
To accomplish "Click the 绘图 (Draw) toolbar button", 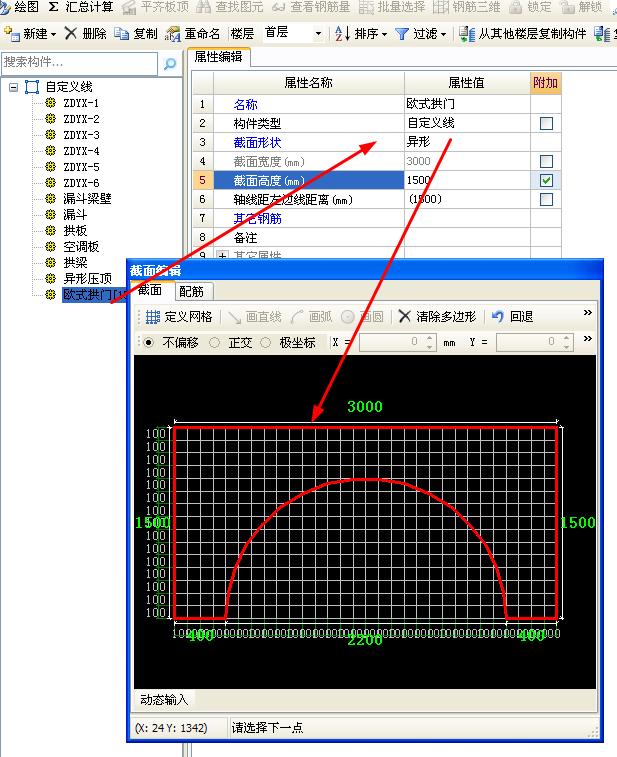I will click(20, 7).
